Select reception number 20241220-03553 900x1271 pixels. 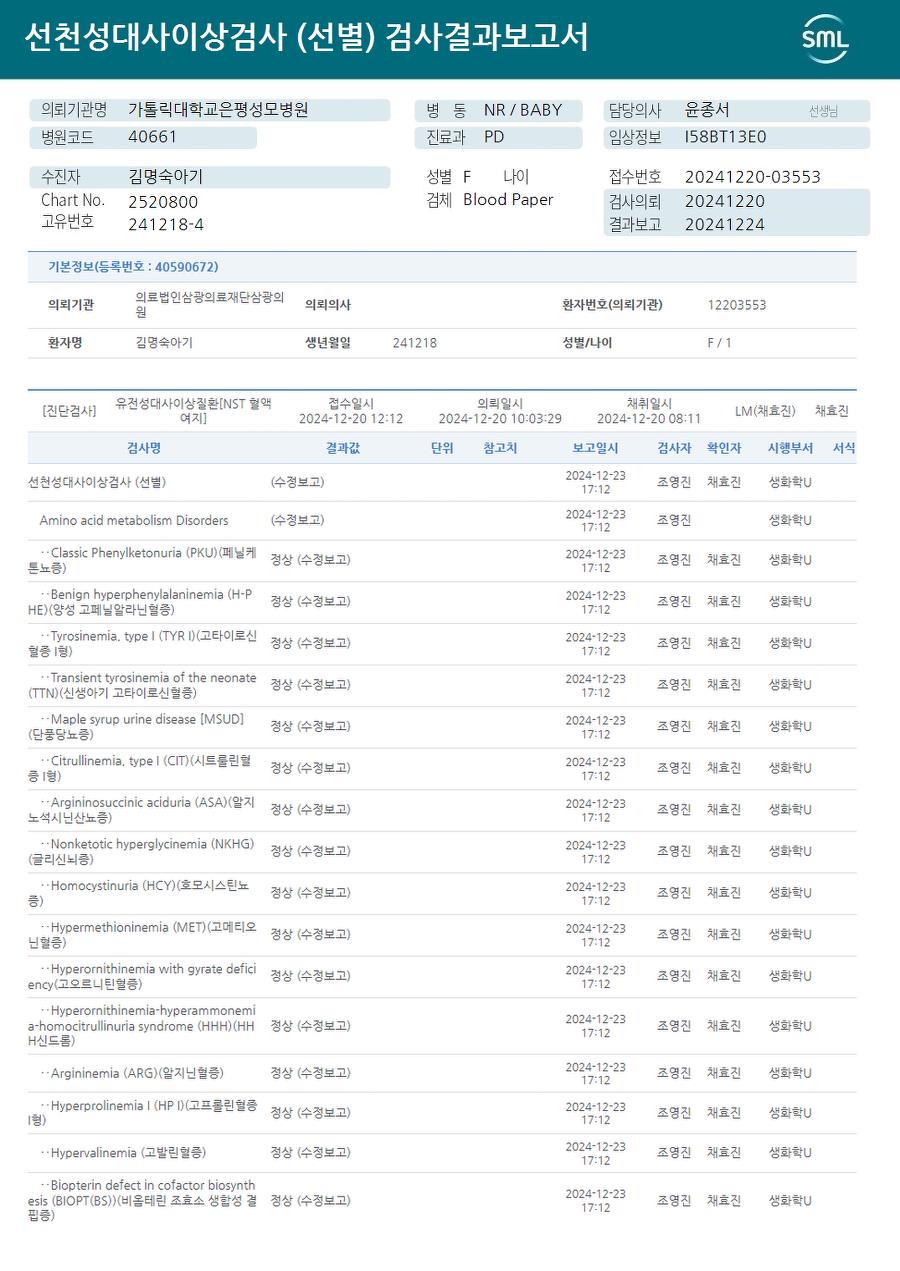tap(752, 177)
